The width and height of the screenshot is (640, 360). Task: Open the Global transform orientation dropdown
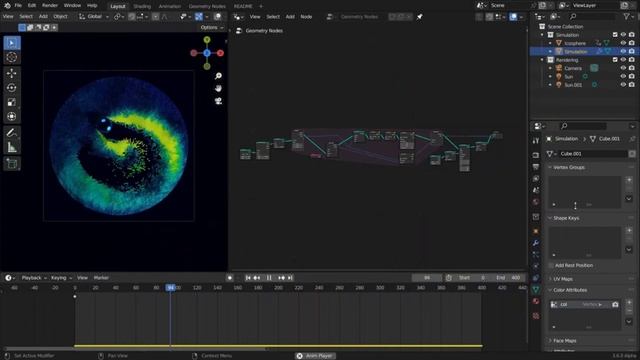[x=94, y=17]
